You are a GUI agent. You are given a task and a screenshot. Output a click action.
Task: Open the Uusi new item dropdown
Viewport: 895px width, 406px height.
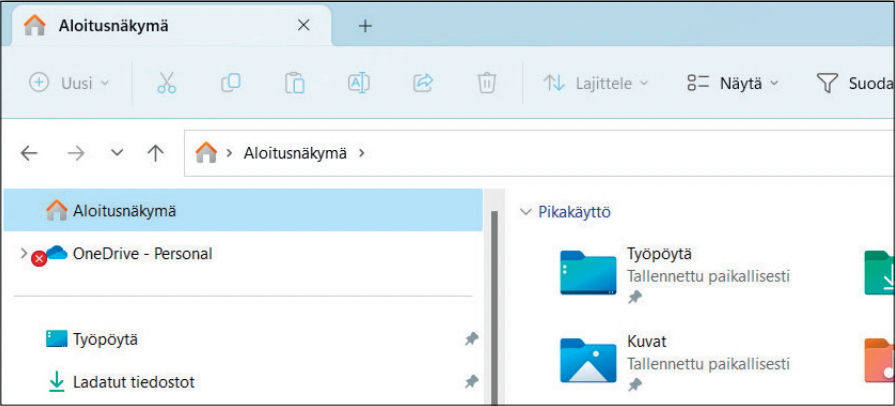point(69,84)
